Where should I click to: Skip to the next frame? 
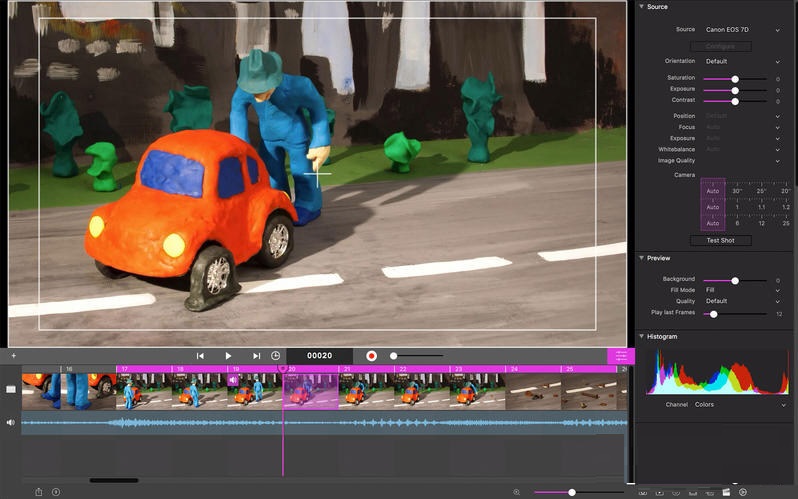point(256,355)
